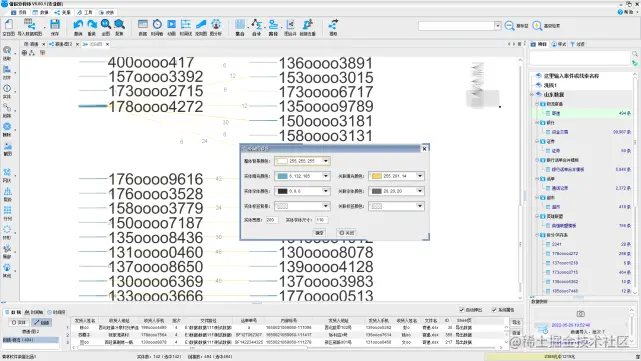Open the graph merge toolbar icon
The width and height of the screenshot is (641, 361).
pyautogui.click(x=290, y=25)
